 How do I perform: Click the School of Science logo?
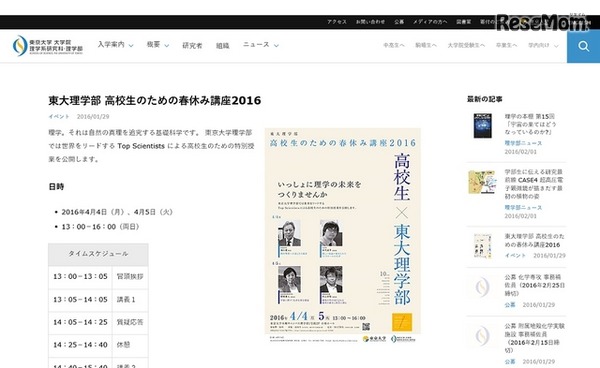pyautogui.click(x=48, y=46)
